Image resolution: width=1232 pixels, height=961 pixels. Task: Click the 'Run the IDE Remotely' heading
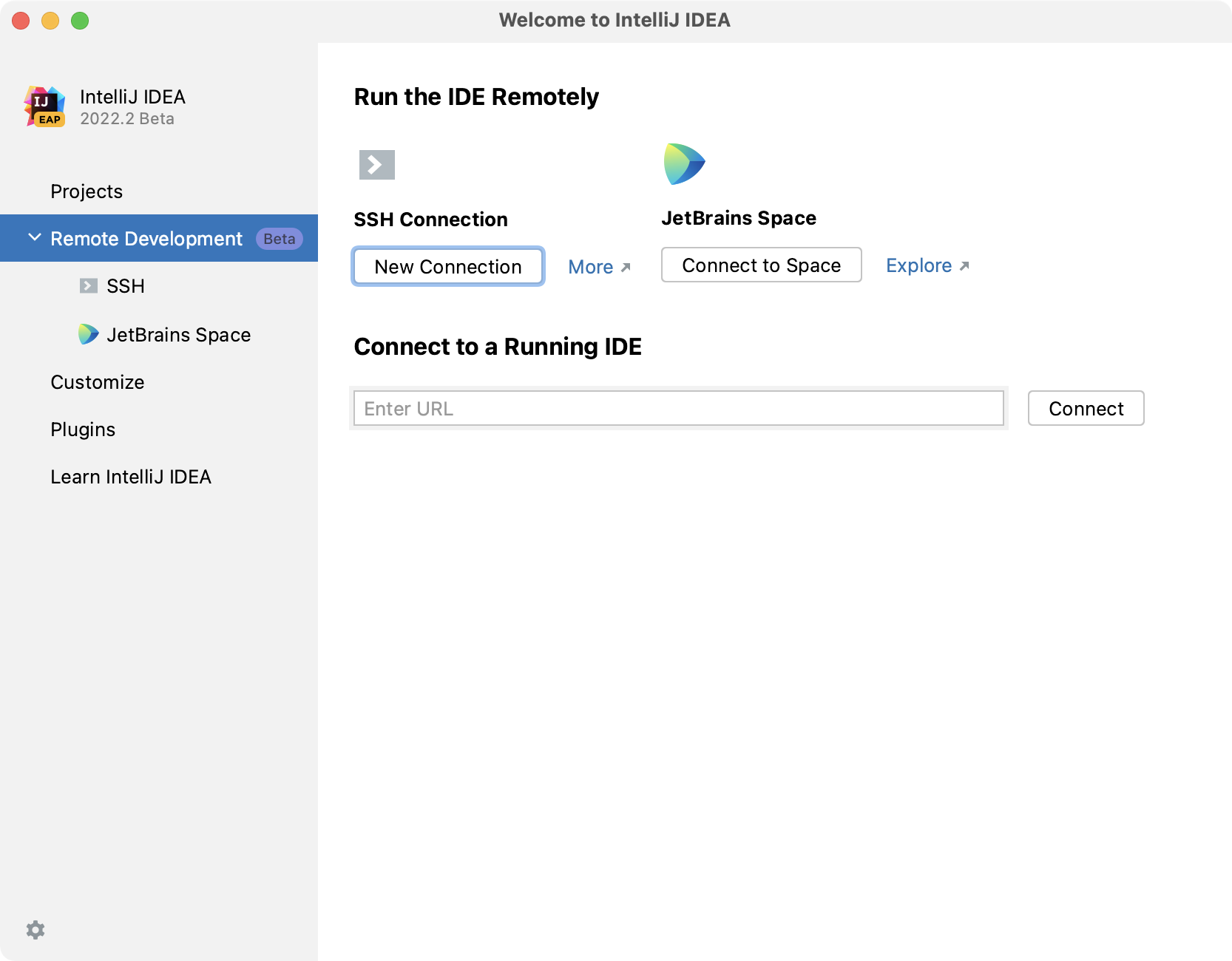[476, 97]
